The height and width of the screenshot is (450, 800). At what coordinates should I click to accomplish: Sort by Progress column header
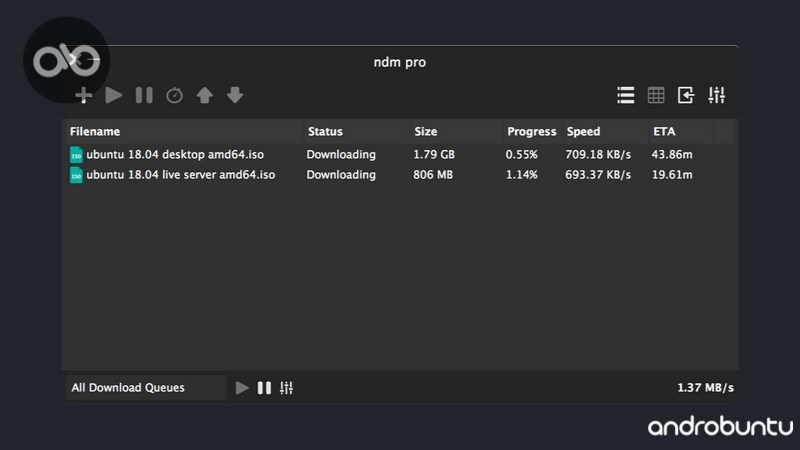pyautogui.click(x=531, y=132)
